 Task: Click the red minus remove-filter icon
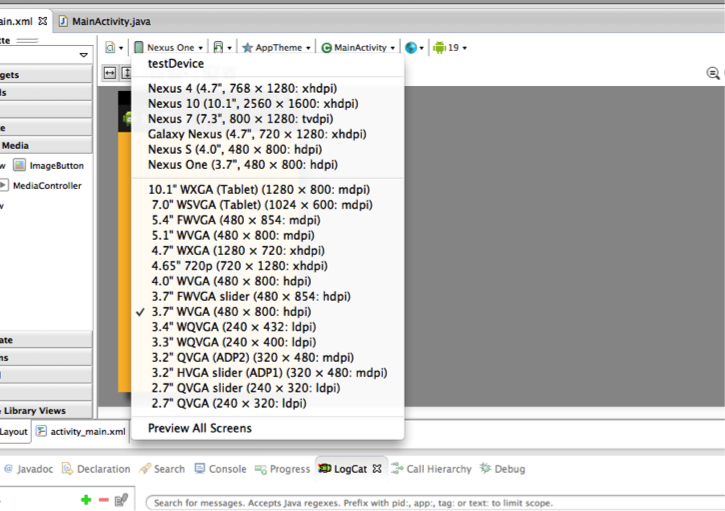(x=104, y=499)
